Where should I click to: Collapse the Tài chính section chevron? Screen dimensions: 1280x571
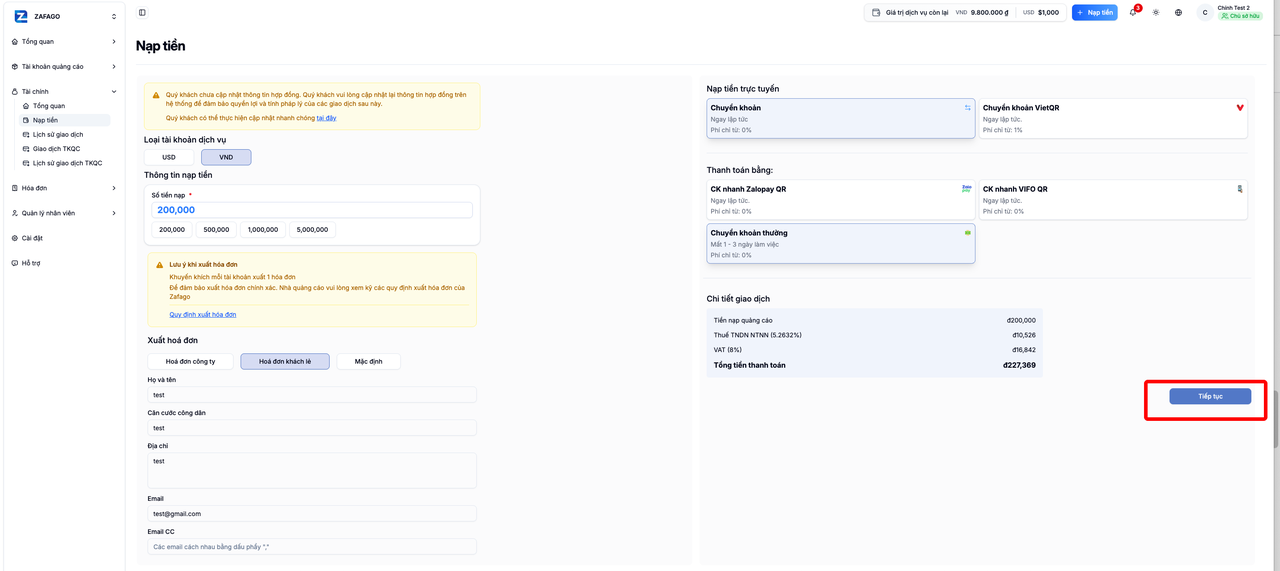[x=114, y=91]
